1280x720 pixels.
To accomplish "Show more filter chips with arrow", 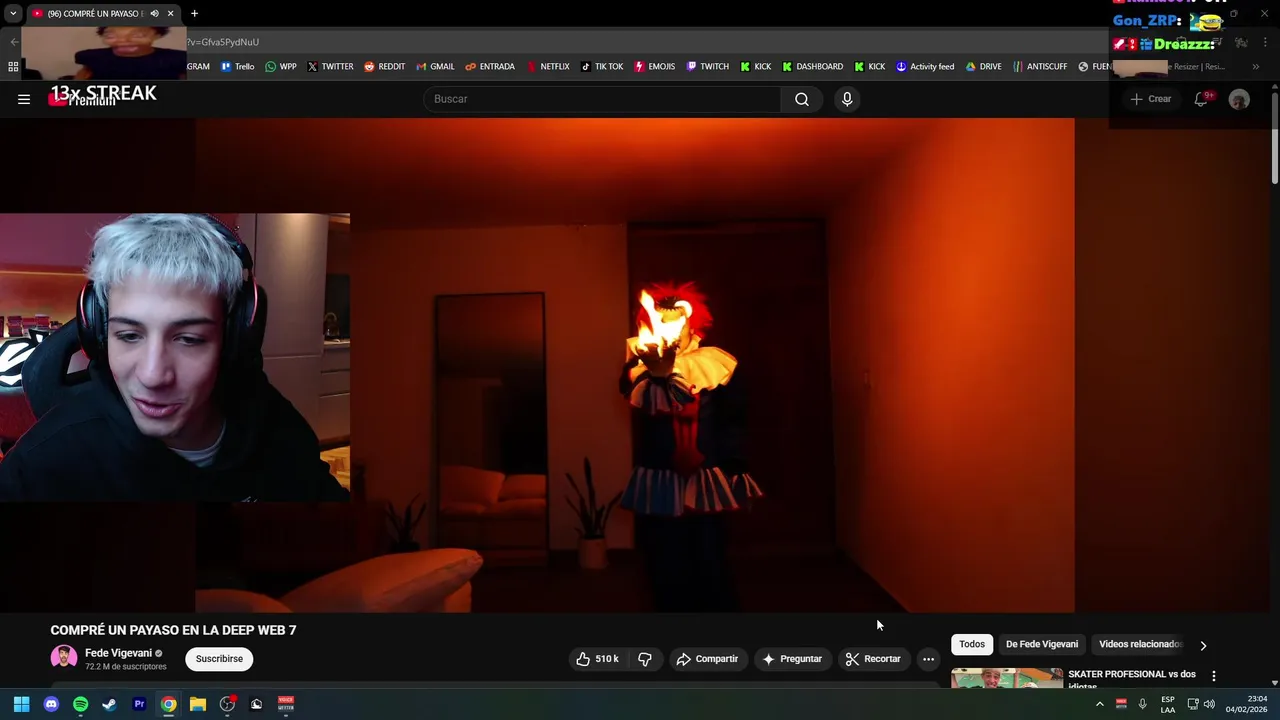I will click(1203, 645).
